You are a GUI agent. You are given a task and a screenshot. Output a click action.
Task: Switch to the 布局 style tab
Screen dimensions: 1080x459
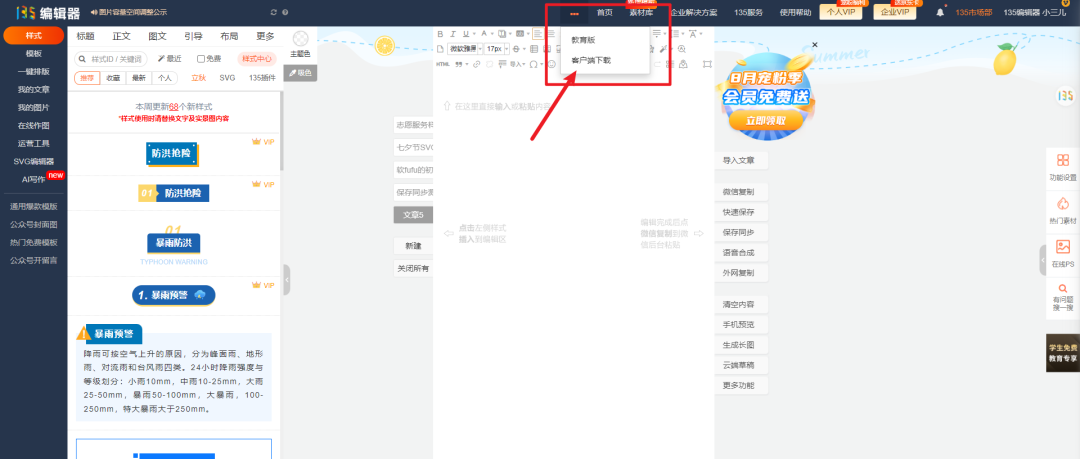(x=229, y=37)
